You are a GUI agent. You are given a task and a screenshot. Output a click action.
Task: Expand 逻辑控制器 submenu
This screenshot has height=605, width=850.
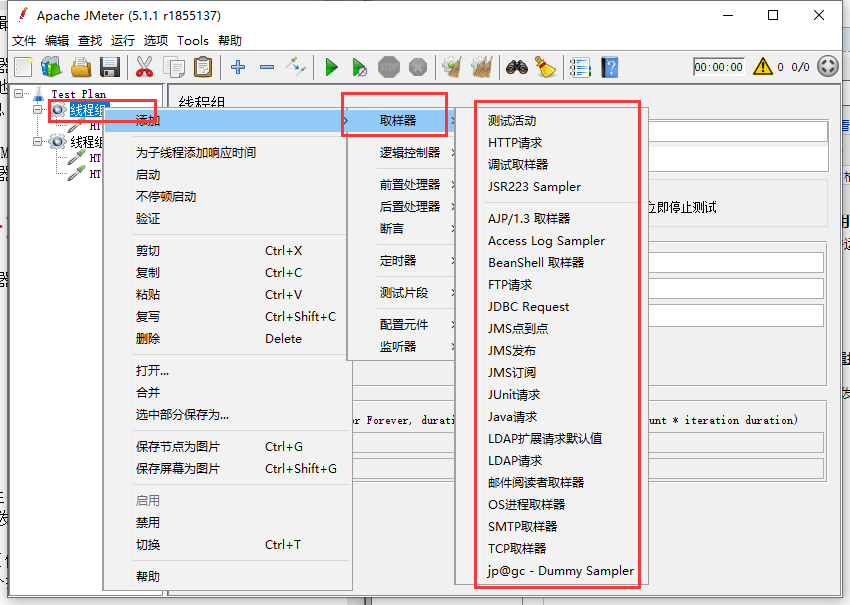coord(401,153)
